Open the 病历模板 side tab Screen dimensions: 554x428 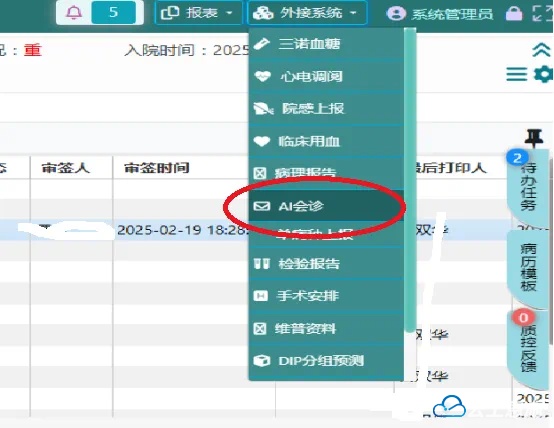[x=529, y=268]
